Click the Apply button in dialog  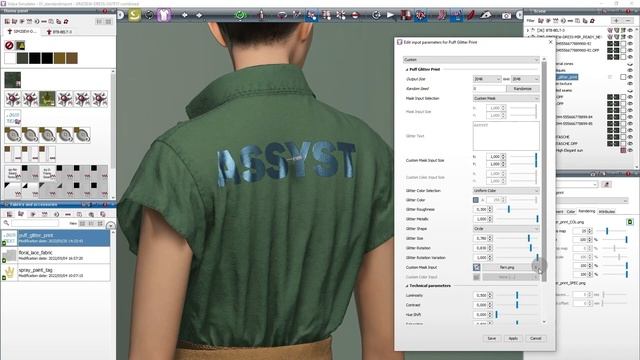pos(513,338)
